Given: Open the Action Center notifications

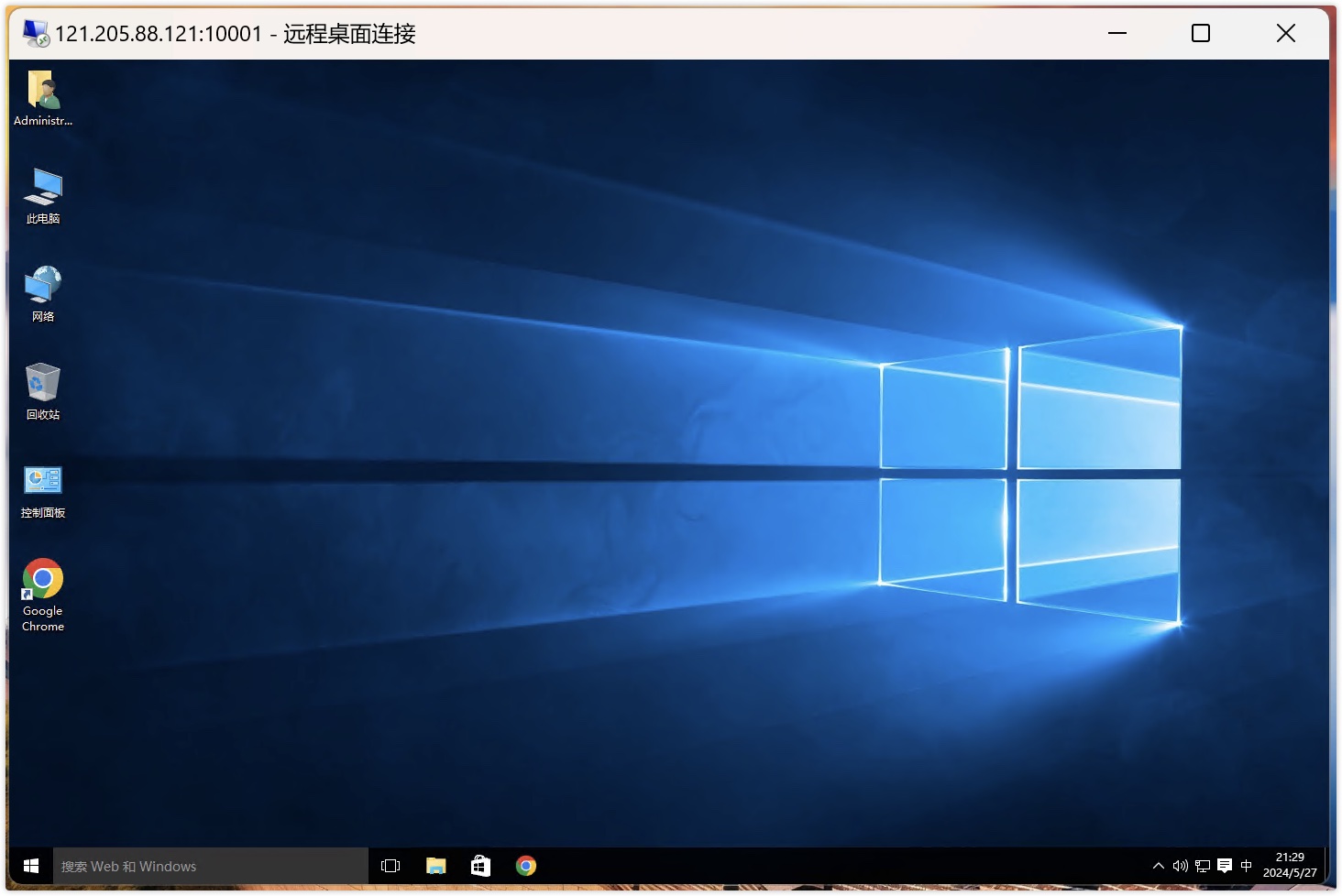Looking at the screenshot, I should (x=1224, y=866).
